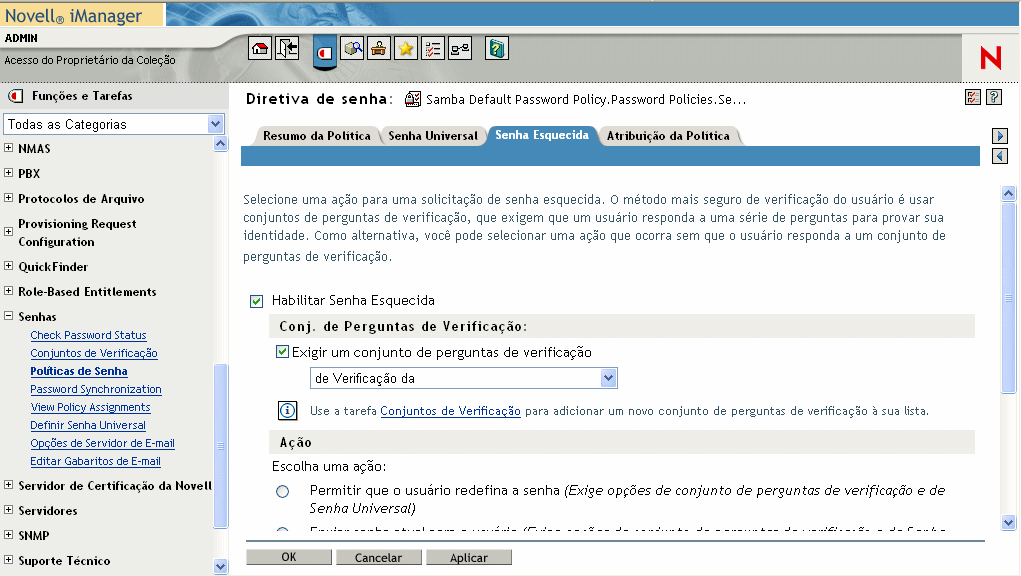Open the View Objects magnifier icon
The image size is (1021, 576).
click(x=352, y=49)
